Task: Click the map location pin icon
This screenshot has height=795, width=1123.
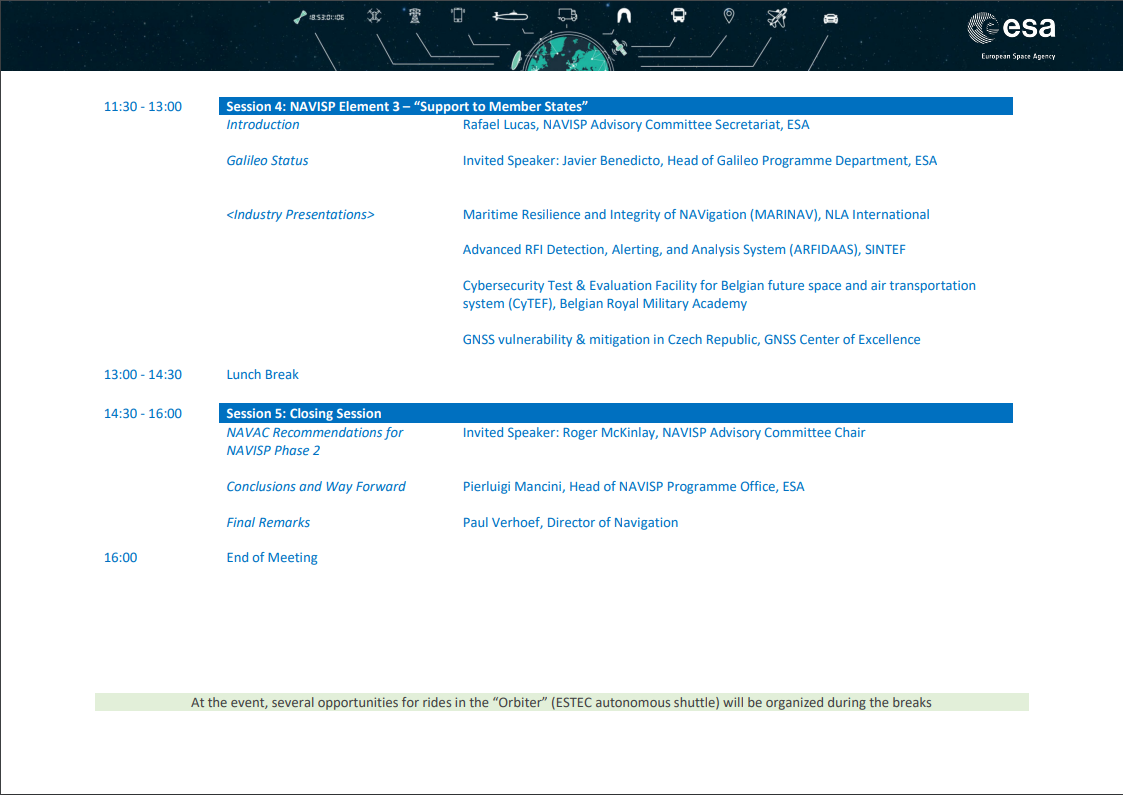Action: click(x=729, y=16)
